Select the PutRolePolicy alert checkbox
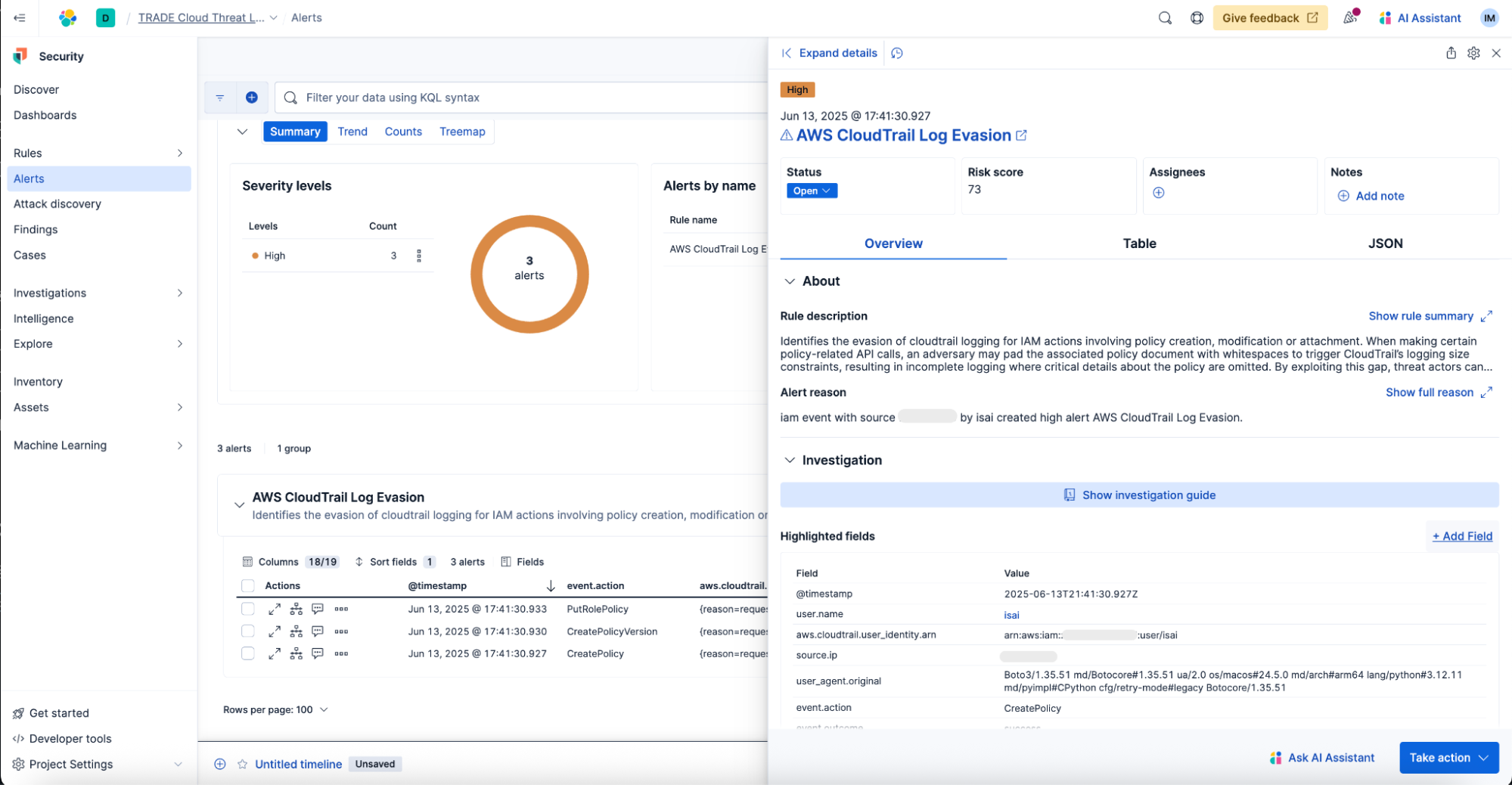This screenshot has height=785, width=1512. click(x=248, y=609)
